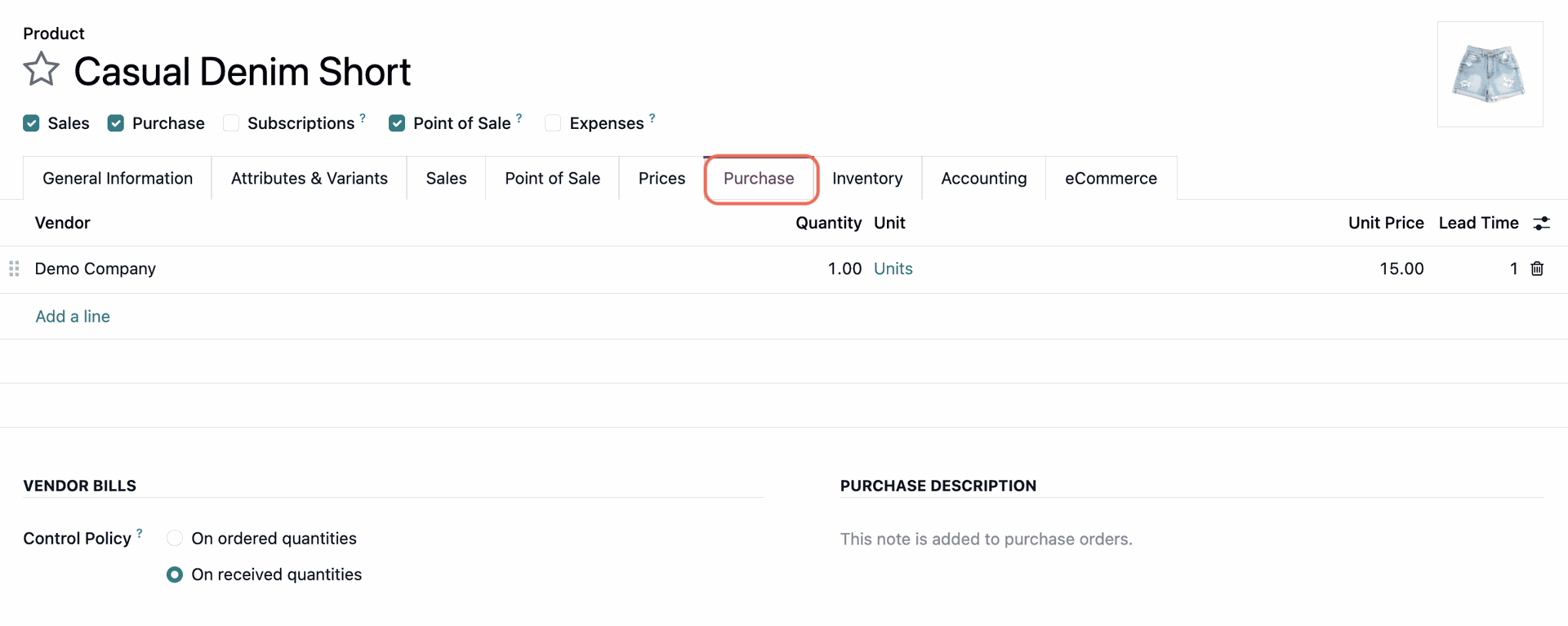Screen dimensions: 1568x626
Task: Open the Units unit dropdown link
Action: click(893, 269)
